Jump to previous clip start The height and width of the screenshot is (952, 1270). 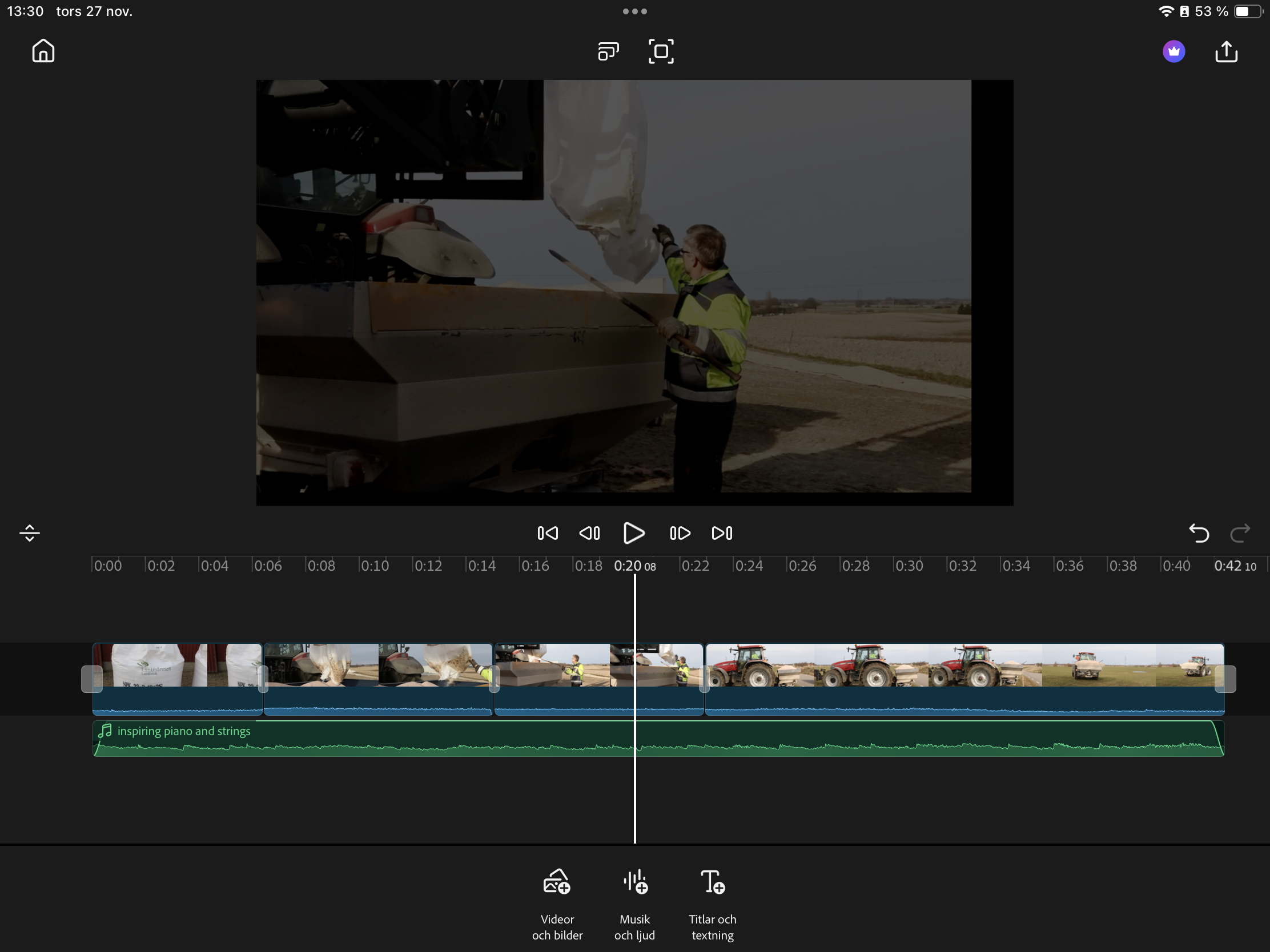pyautogui.click(x=547, y=533)
